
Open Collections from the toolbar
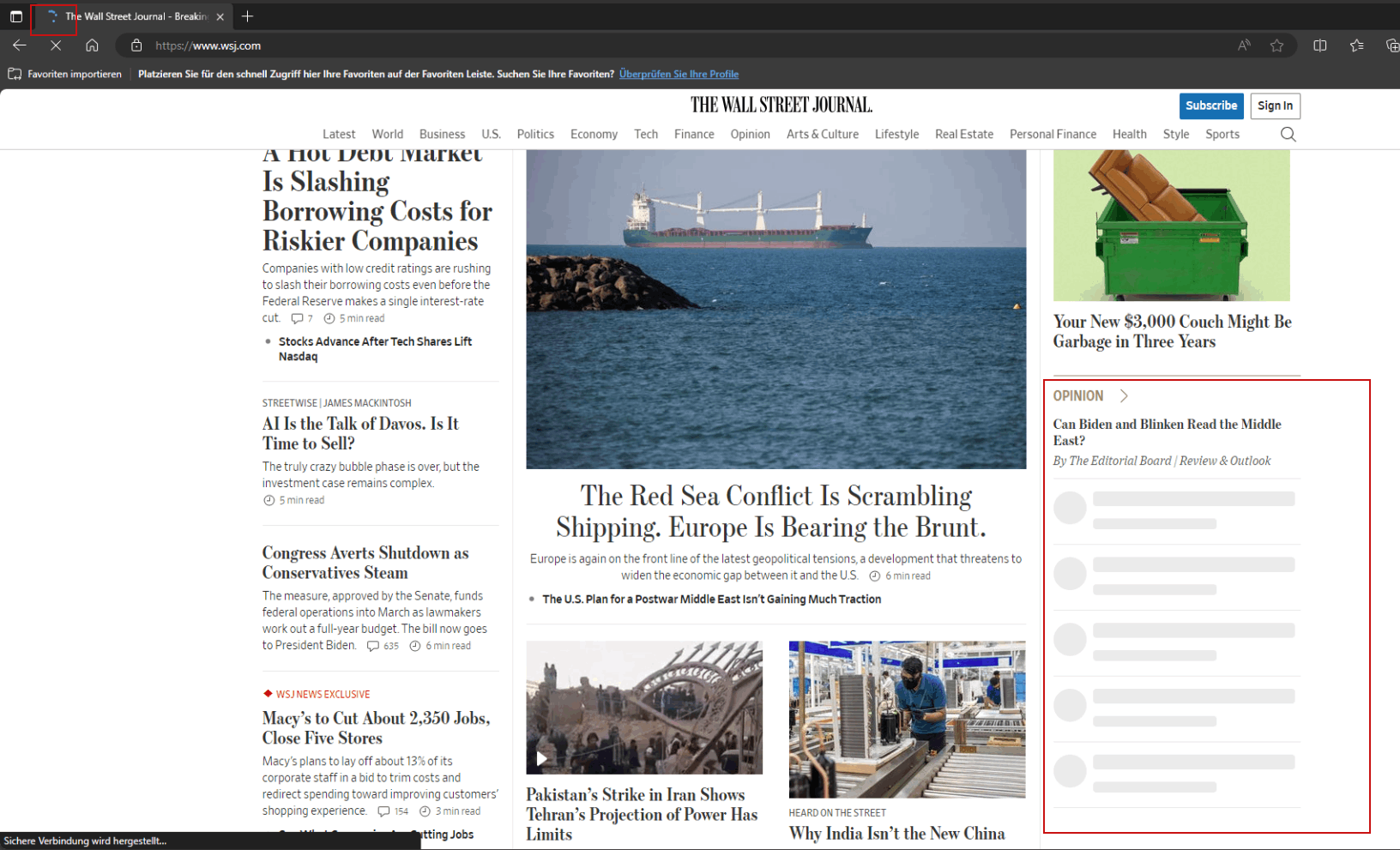click(1356, 45)
